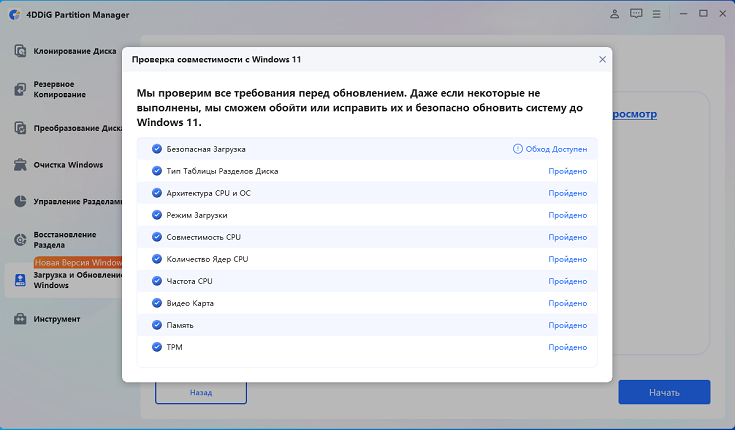Click the Режим Загрузки label
Image resolution: width=735 pixels, height=430 pixels.
pos(197,215)
